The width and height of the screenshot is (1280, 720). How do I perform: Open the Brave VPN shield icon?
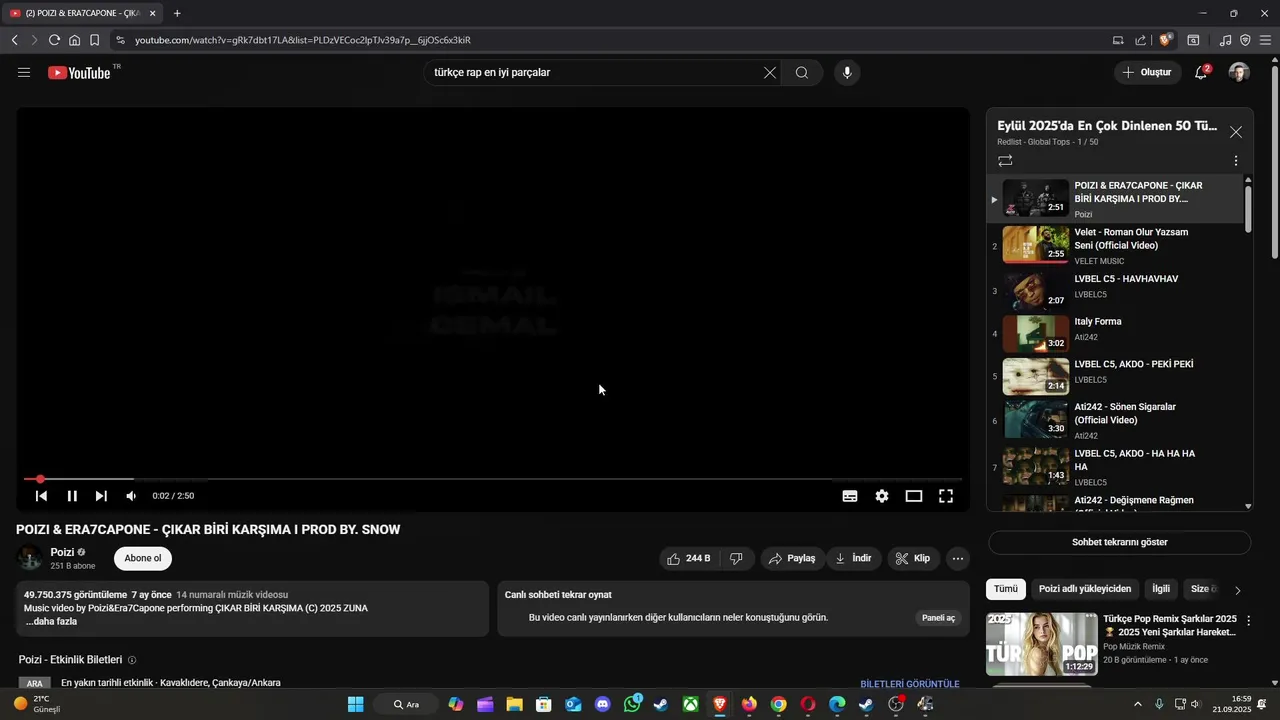click(1245, 40)
